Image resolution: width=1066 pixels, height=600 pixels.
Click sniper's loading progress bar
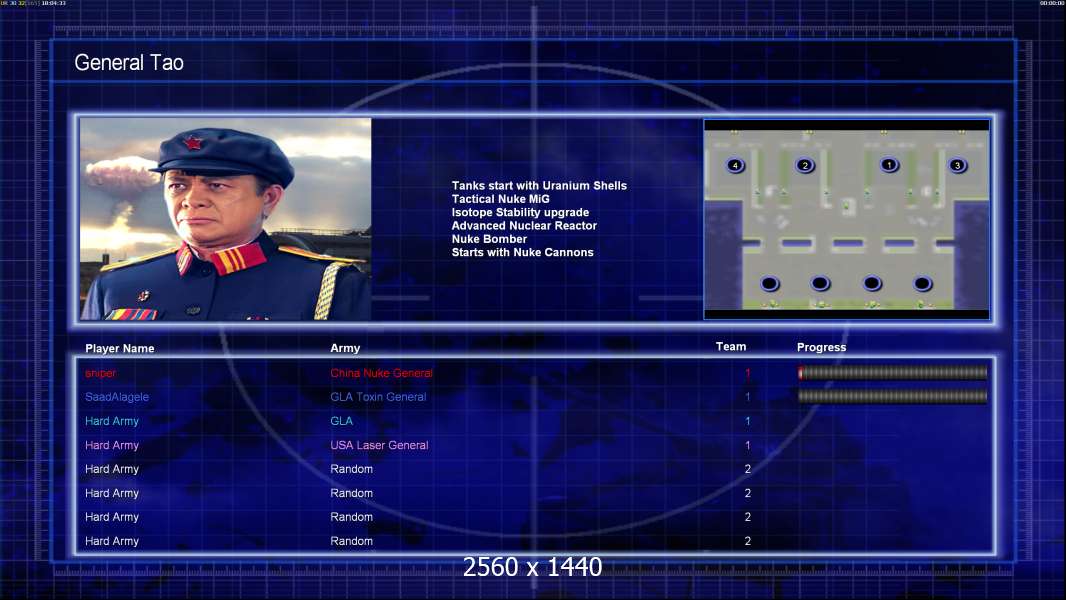(893, 372)
